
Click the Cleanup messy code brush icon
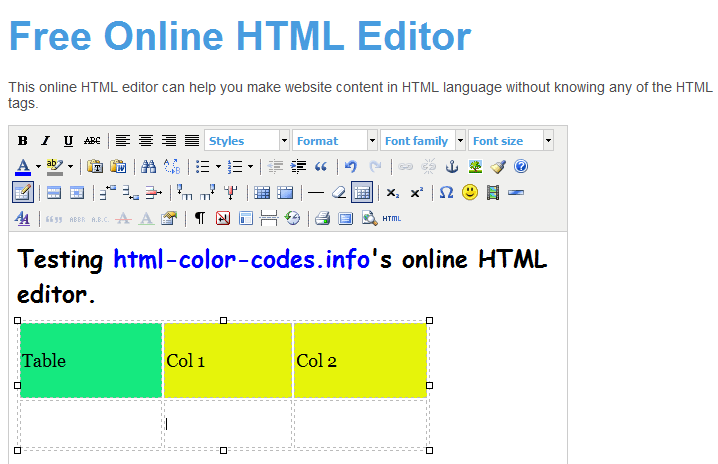[x=498, y=167]
